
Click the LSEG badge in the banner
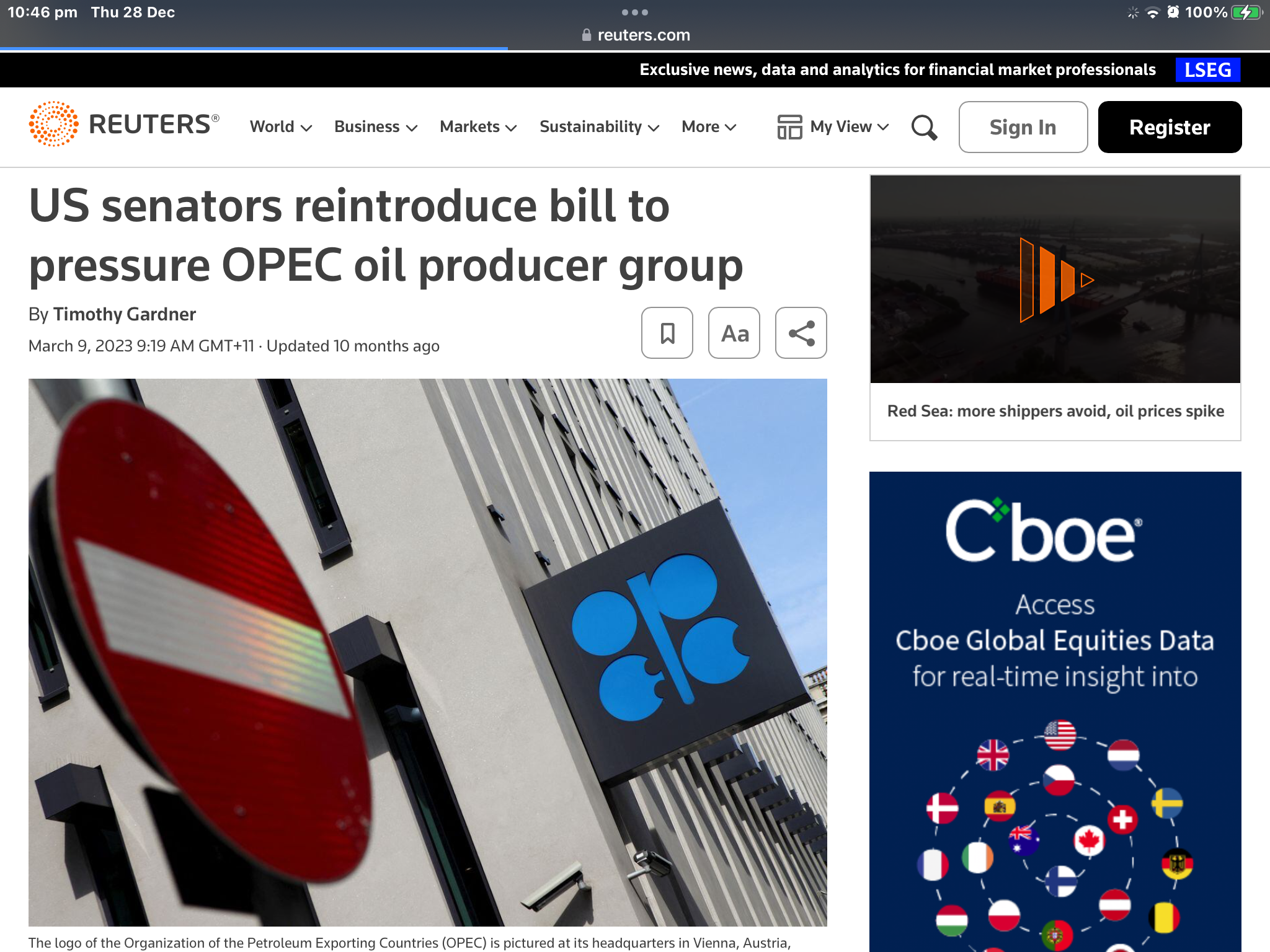(1207, 70)
